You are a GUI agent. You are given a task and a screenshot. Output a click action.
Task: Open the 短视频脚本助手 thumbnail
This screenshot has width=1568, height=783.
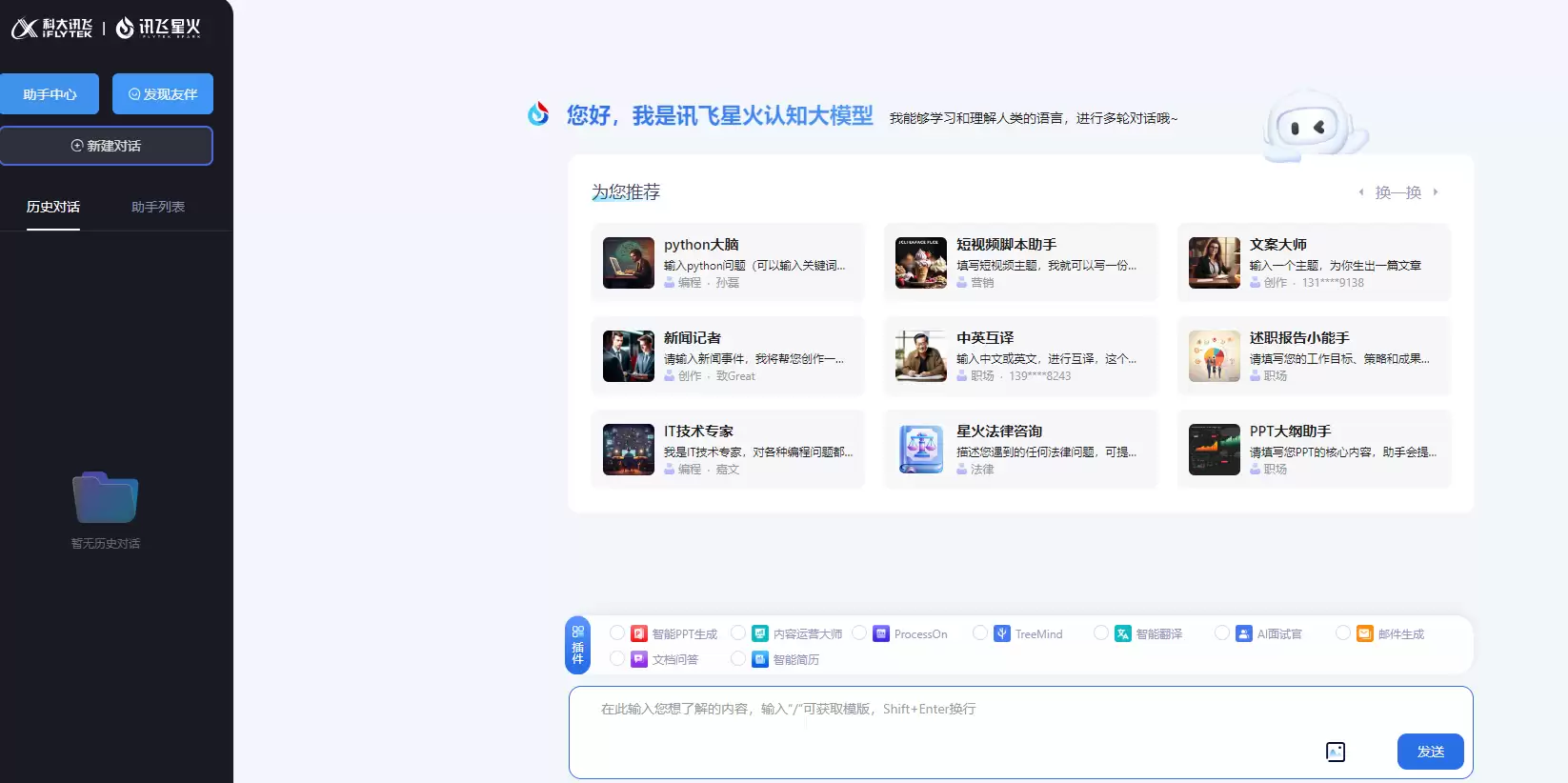coord(921,263)
